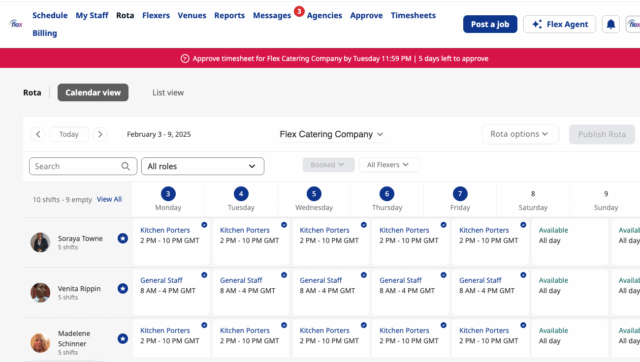640x362 pixels.
Task: Open the Timesheets page
Action: tap(413, 16)
